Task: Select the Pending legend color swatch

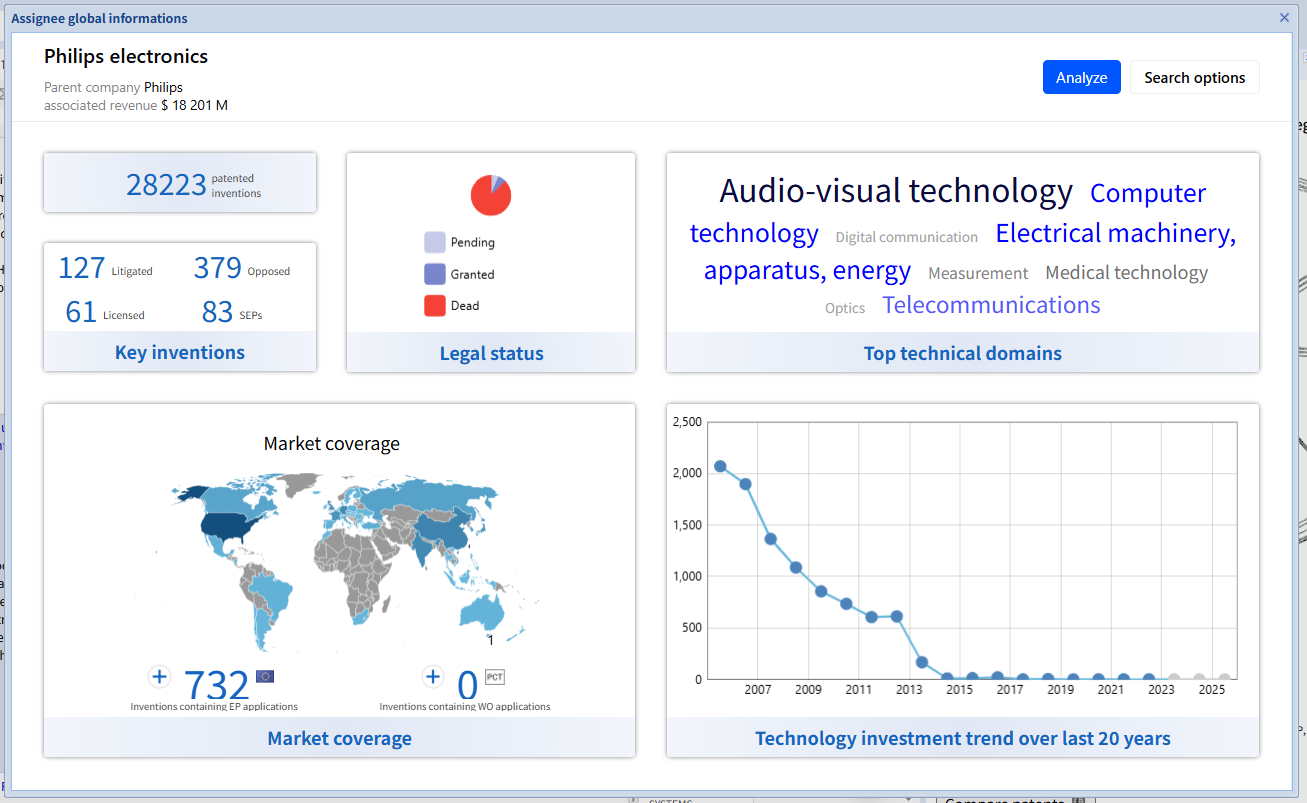Action: (434, 242)
